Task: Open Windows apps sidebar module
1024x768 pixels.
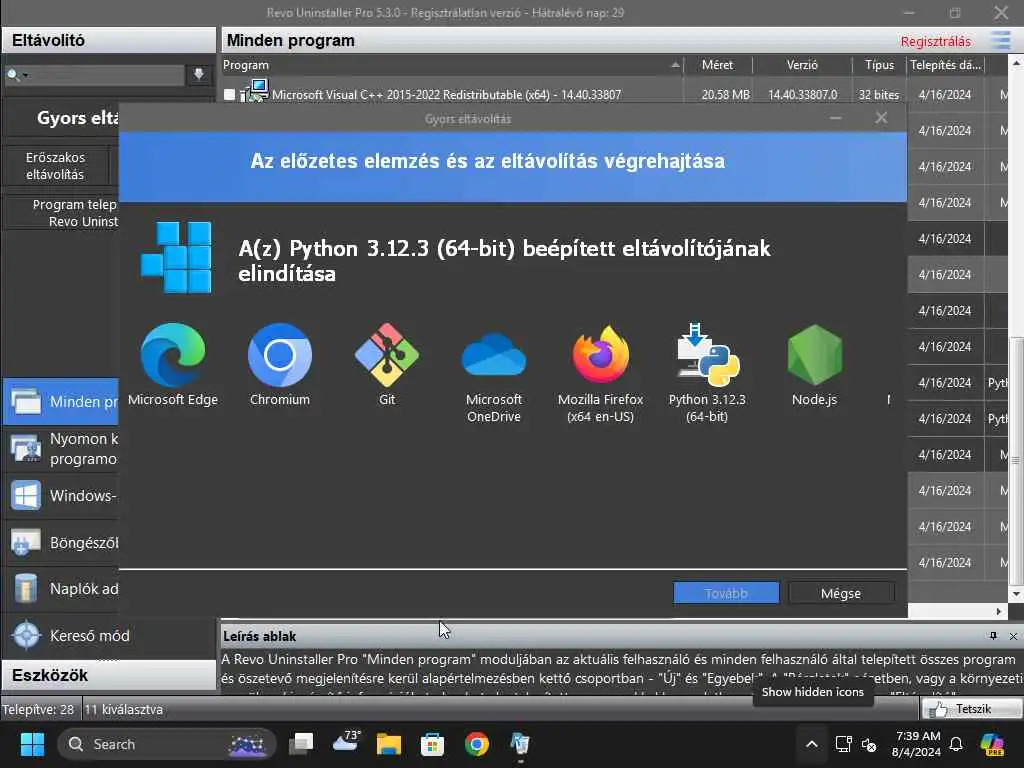Action: coord(61,496)
